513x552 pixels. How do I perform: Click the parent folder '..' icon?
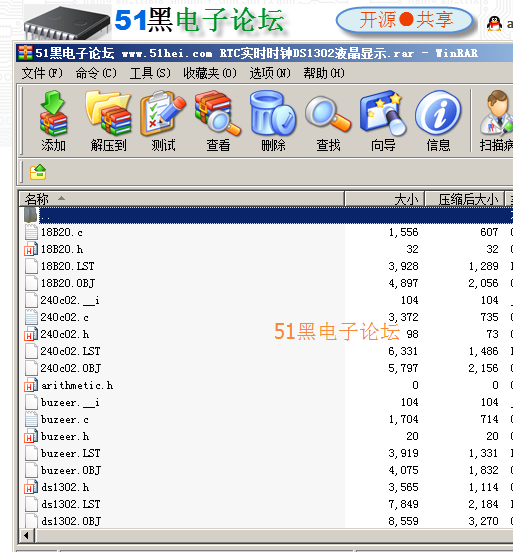[x=31, y=215]
